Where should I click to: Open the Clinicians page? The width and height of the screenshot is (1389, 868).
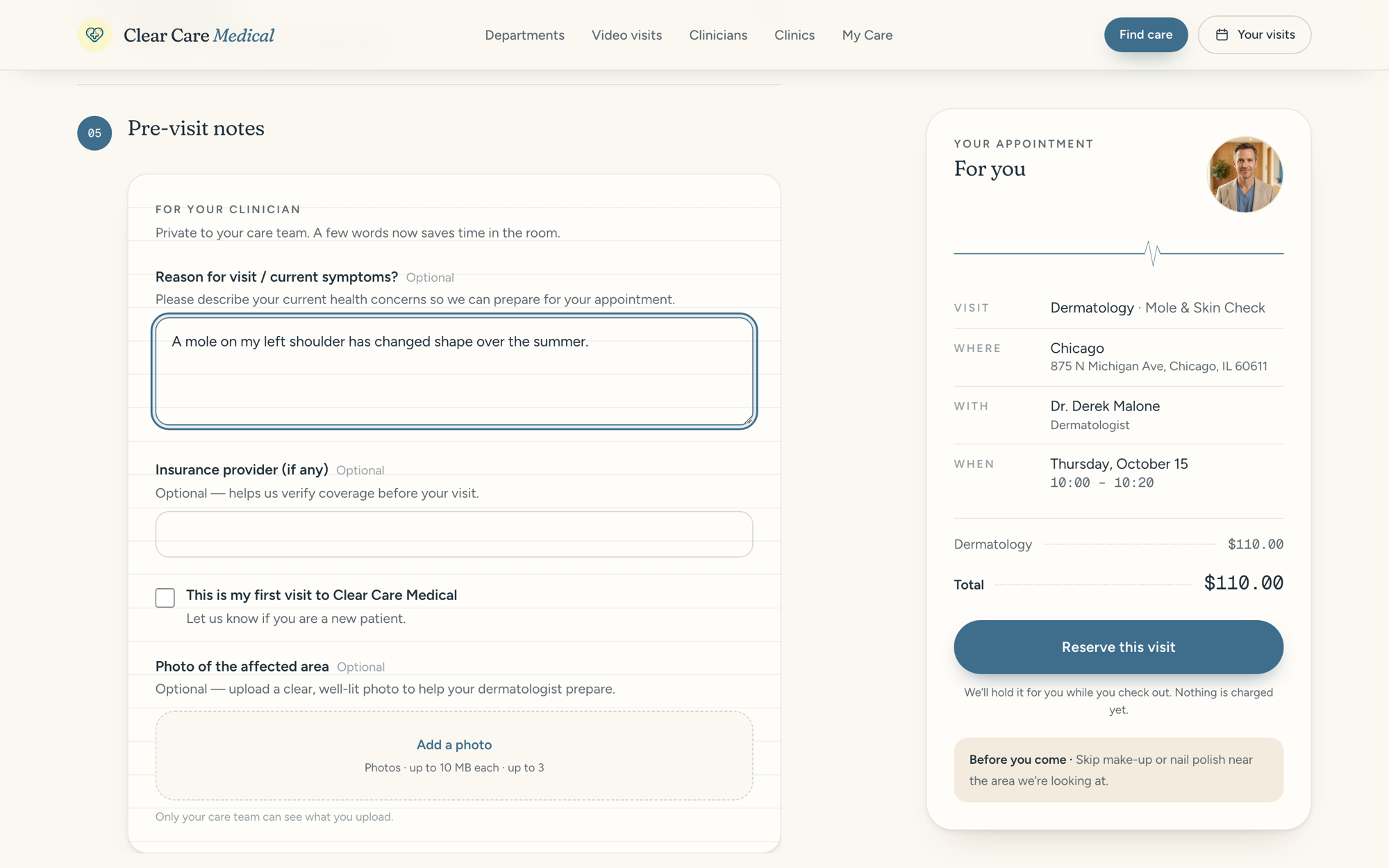tap(718, 35)
